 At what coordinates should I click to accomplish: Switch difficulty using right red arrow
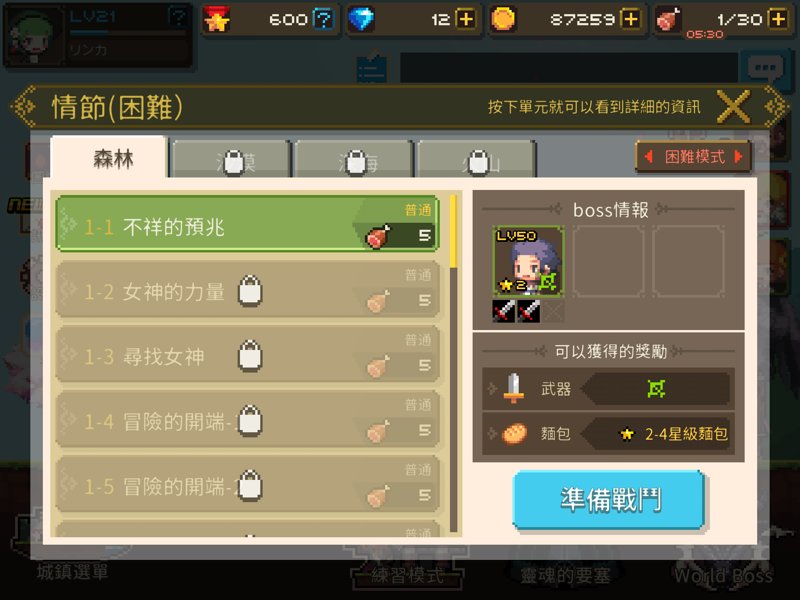[738, 157]
